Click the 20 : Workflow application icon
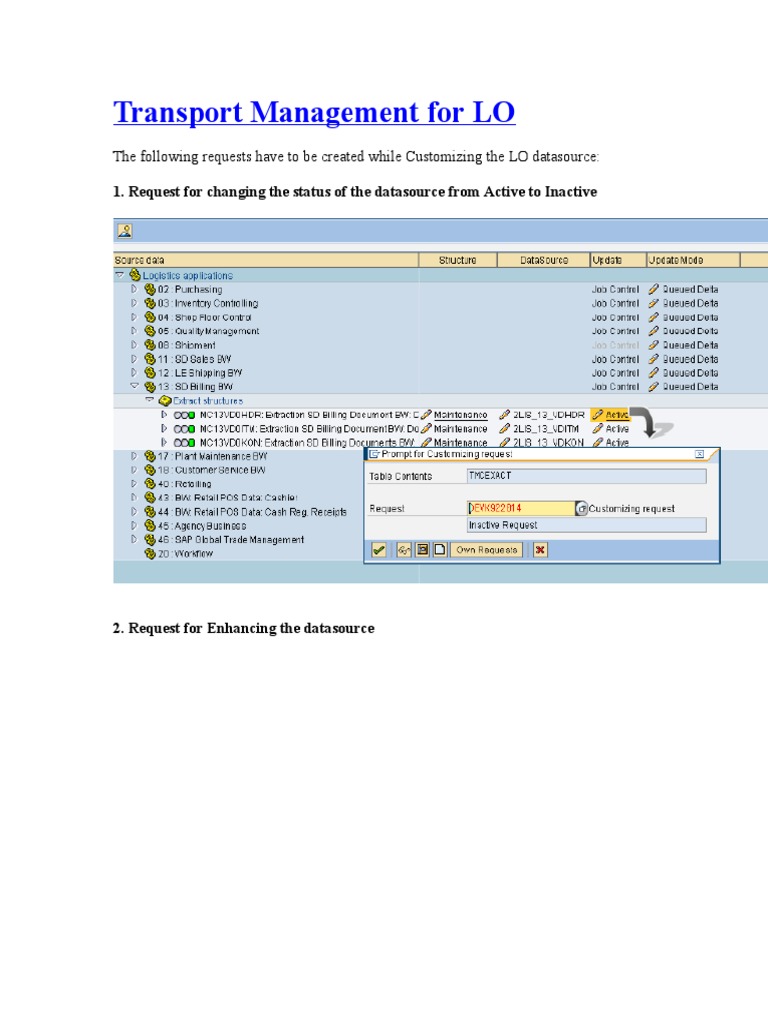This screenshot has width=768, height=1024. point(150,553)
